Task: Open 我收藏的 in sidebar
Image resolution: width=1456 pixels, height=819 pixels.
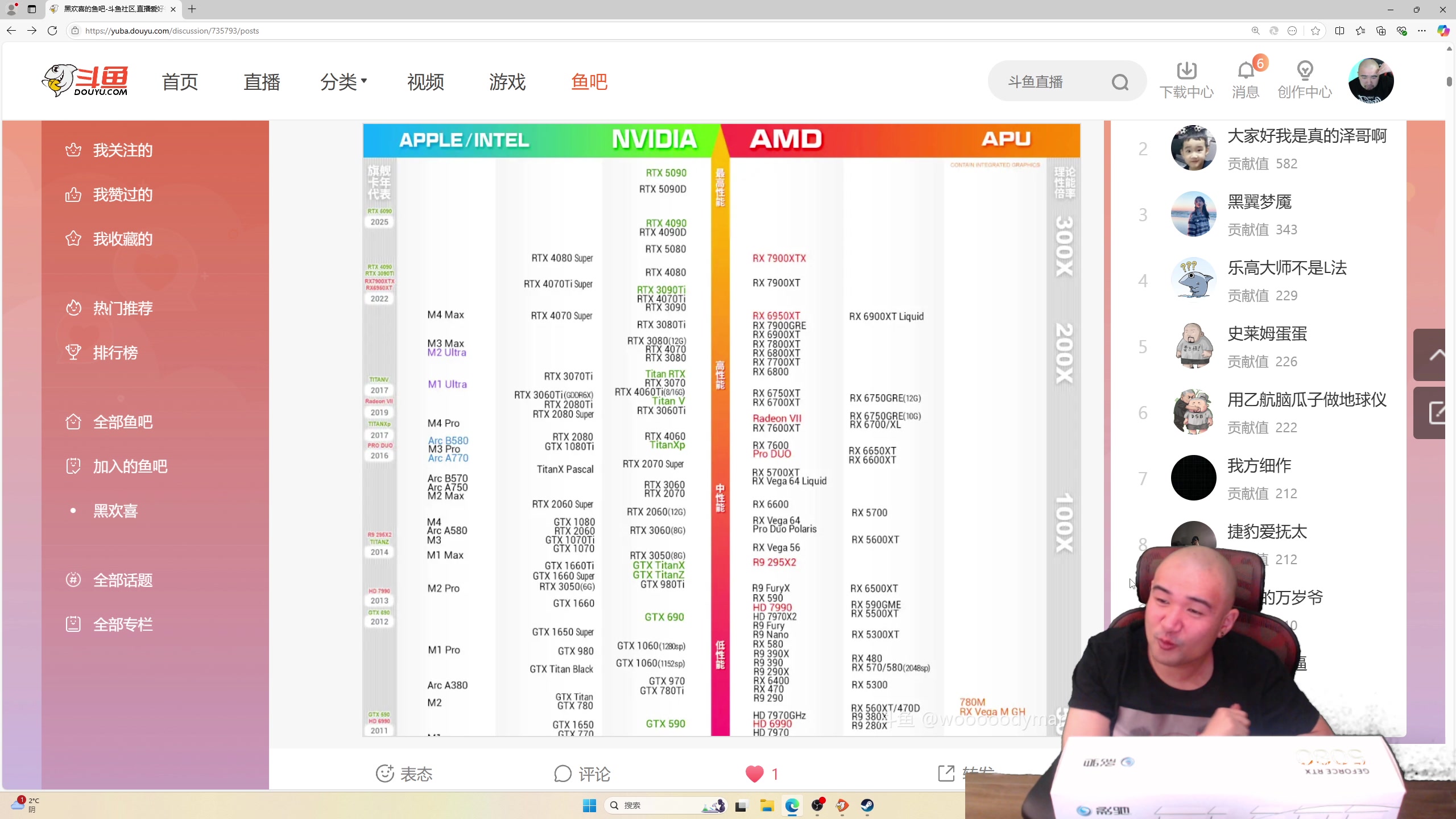Action: 123,239
